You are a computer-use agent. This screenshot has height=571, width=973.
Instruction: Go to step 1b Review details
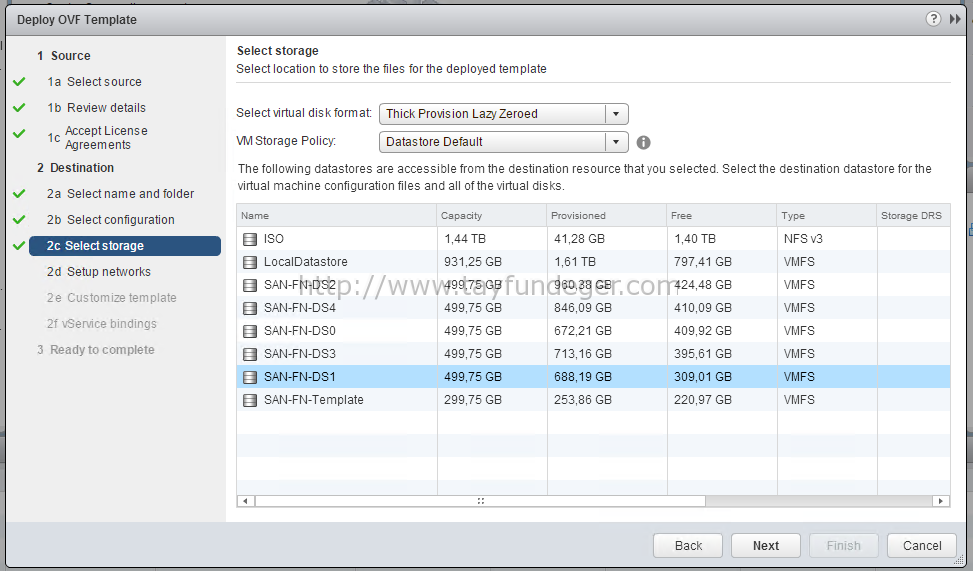tap(96, 107)
